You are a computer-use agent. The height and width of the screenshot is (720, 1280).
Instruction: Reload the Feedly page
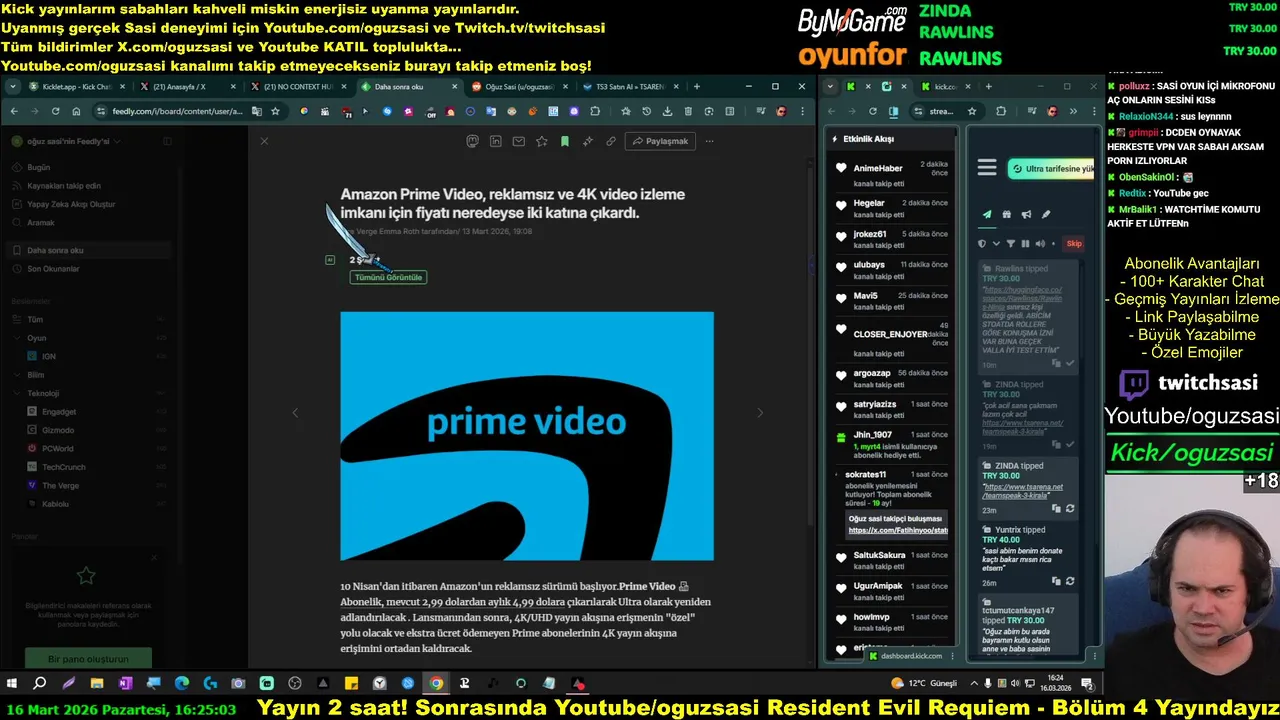tap(55, 111)
